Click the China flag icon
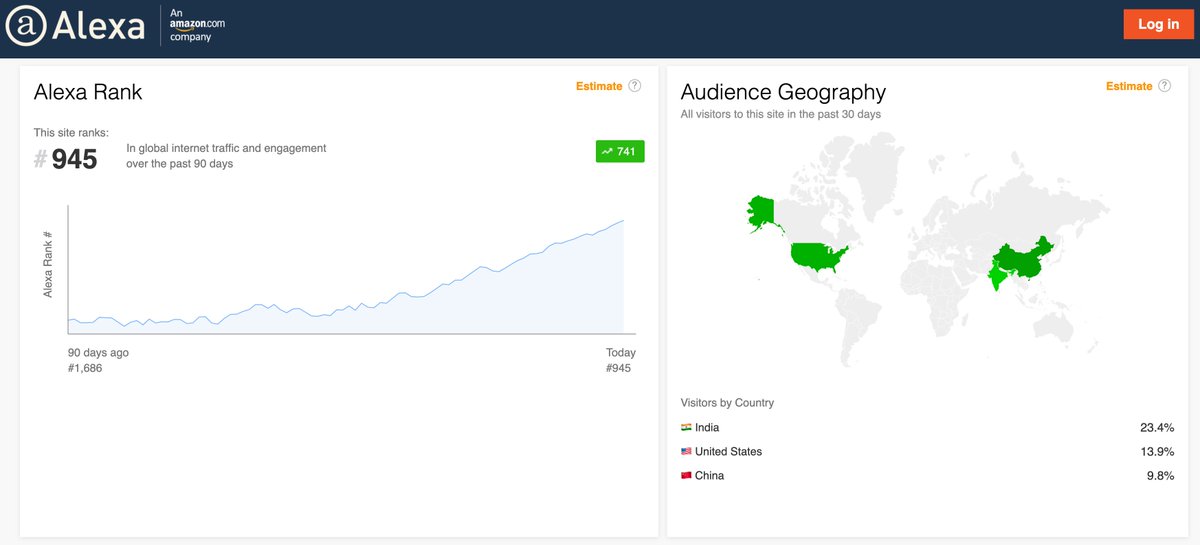This screenshot has width=1200, height=545. coord(686,476)
